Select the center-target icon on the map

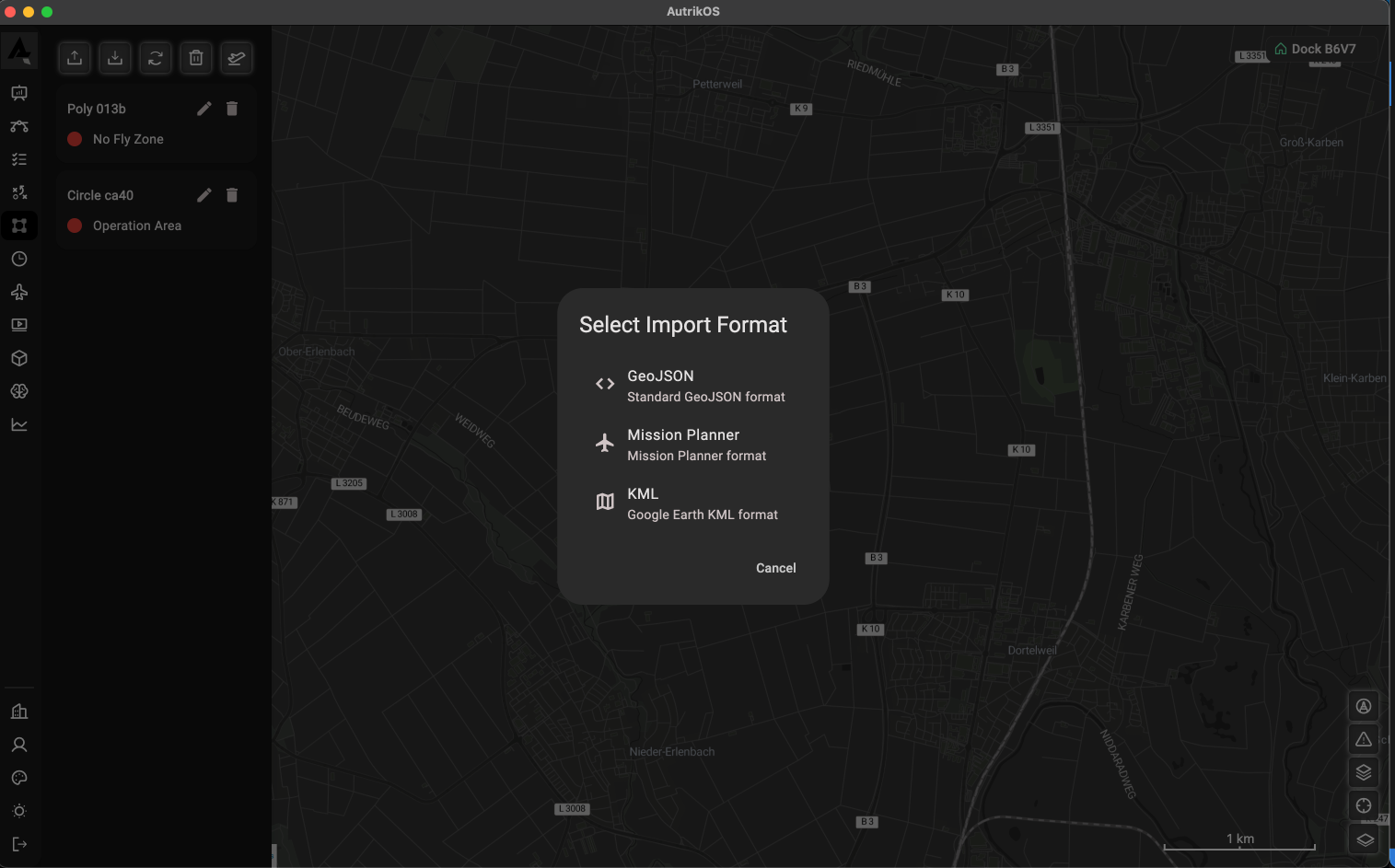[x=1364, y=805]
